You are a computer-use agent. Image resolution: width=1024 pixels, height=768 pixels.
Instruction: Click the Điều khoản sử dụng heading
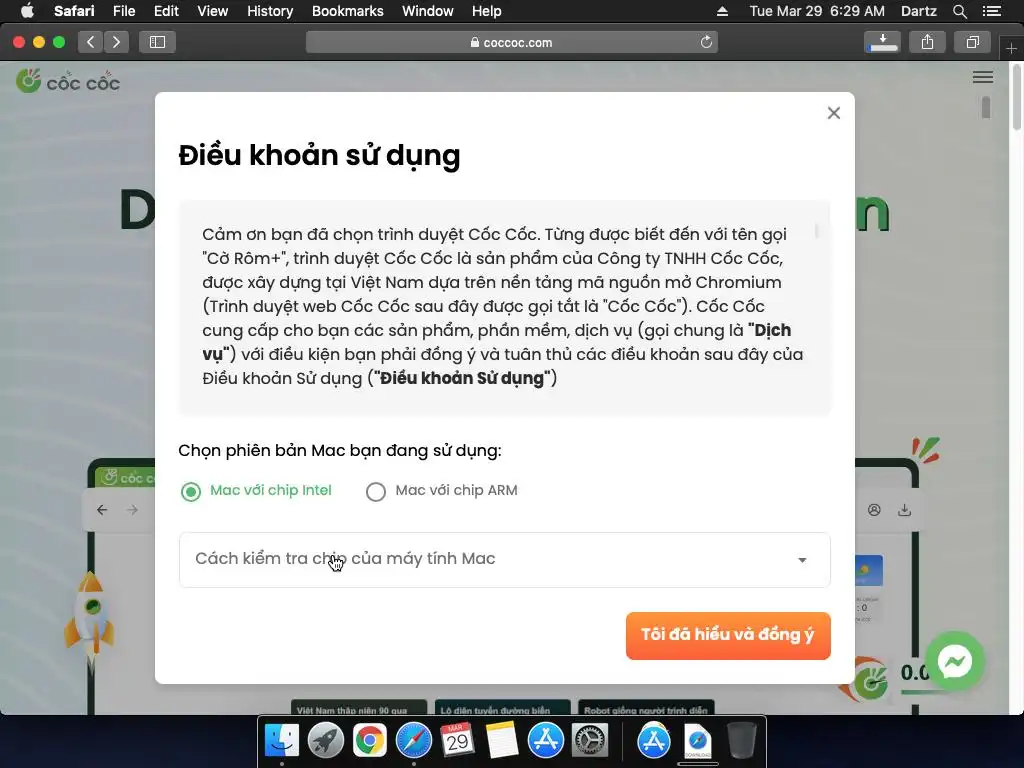(319, 156)
